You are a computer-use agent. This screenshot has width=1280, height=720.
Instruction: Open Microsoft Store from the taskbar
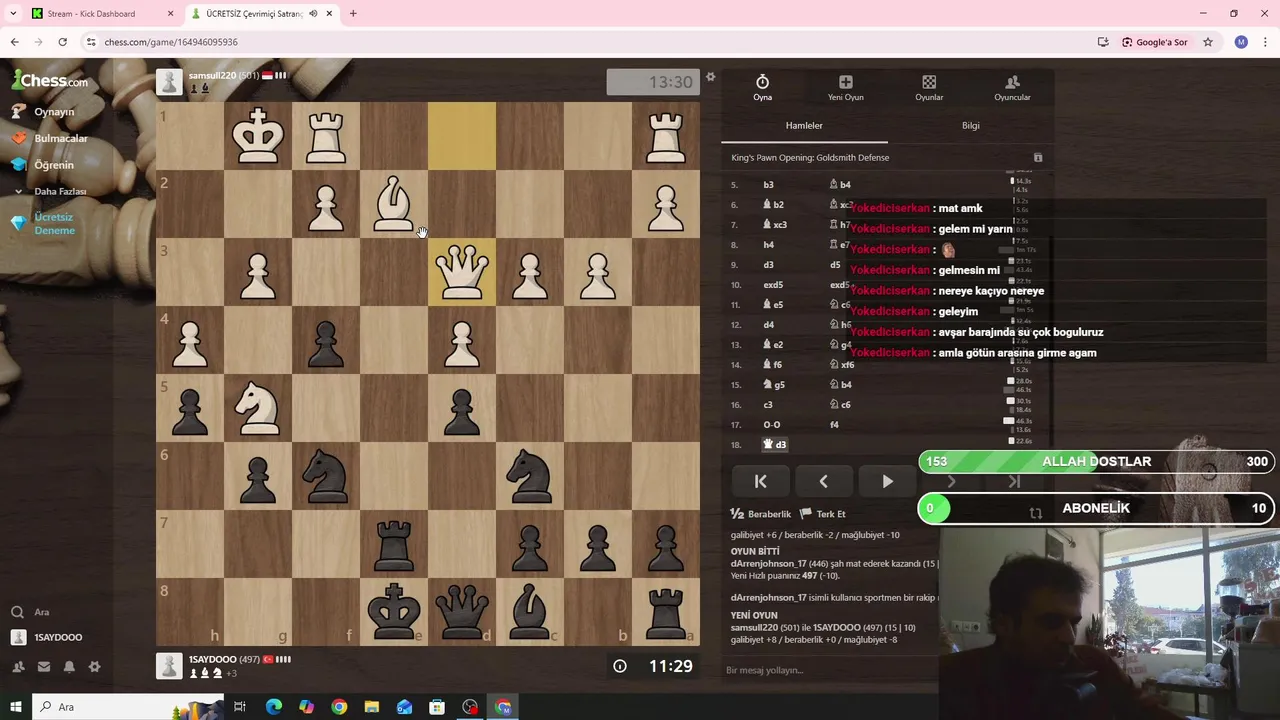click(437, 707)
